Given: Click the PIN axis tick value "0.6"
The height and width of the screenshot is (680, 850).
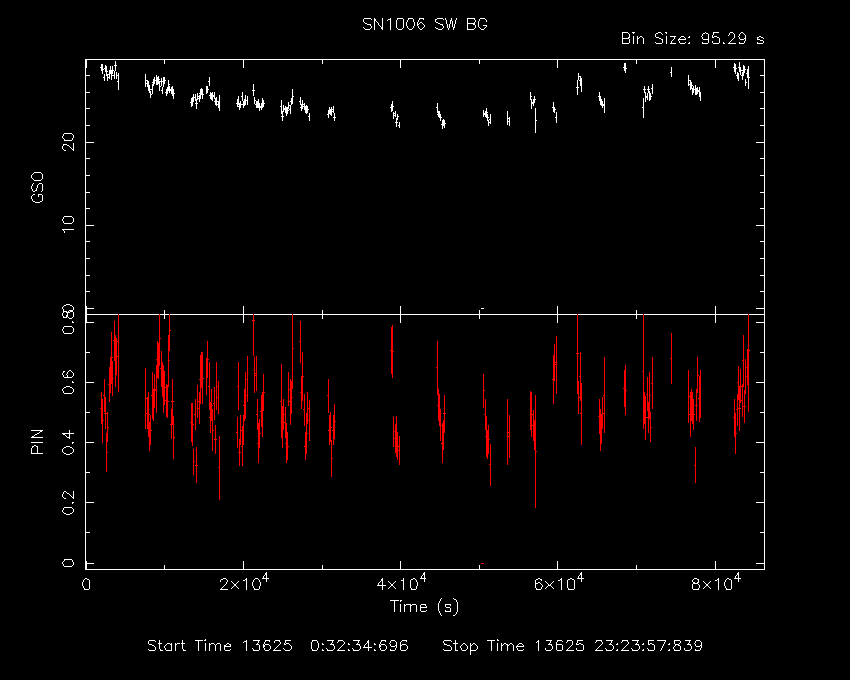Looking at the screenshot, I should tap(68, 382).
